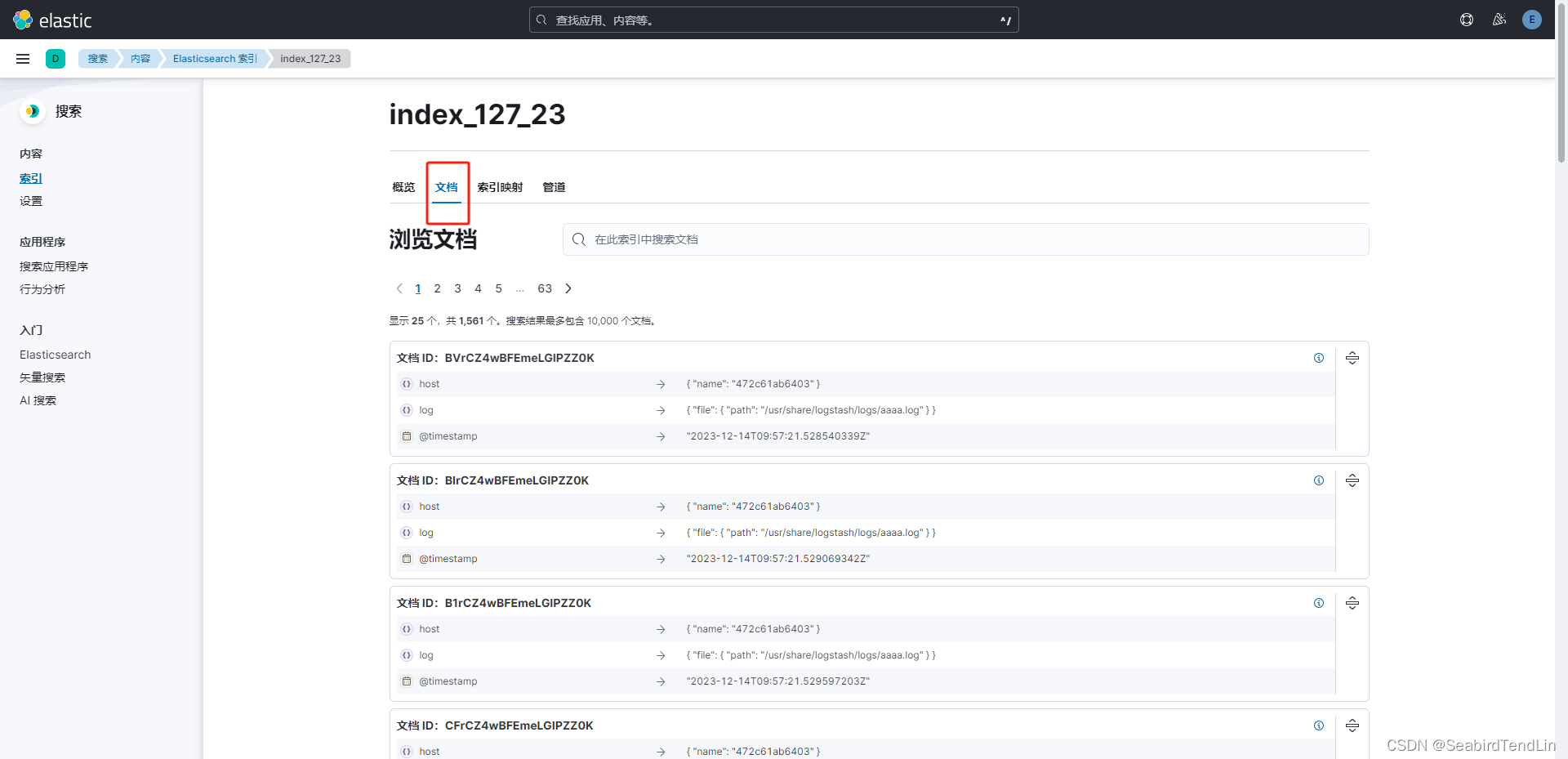
Task: Click the Search solution icon in sidebar
Action: pyautogui.click(x=32, y=111)
